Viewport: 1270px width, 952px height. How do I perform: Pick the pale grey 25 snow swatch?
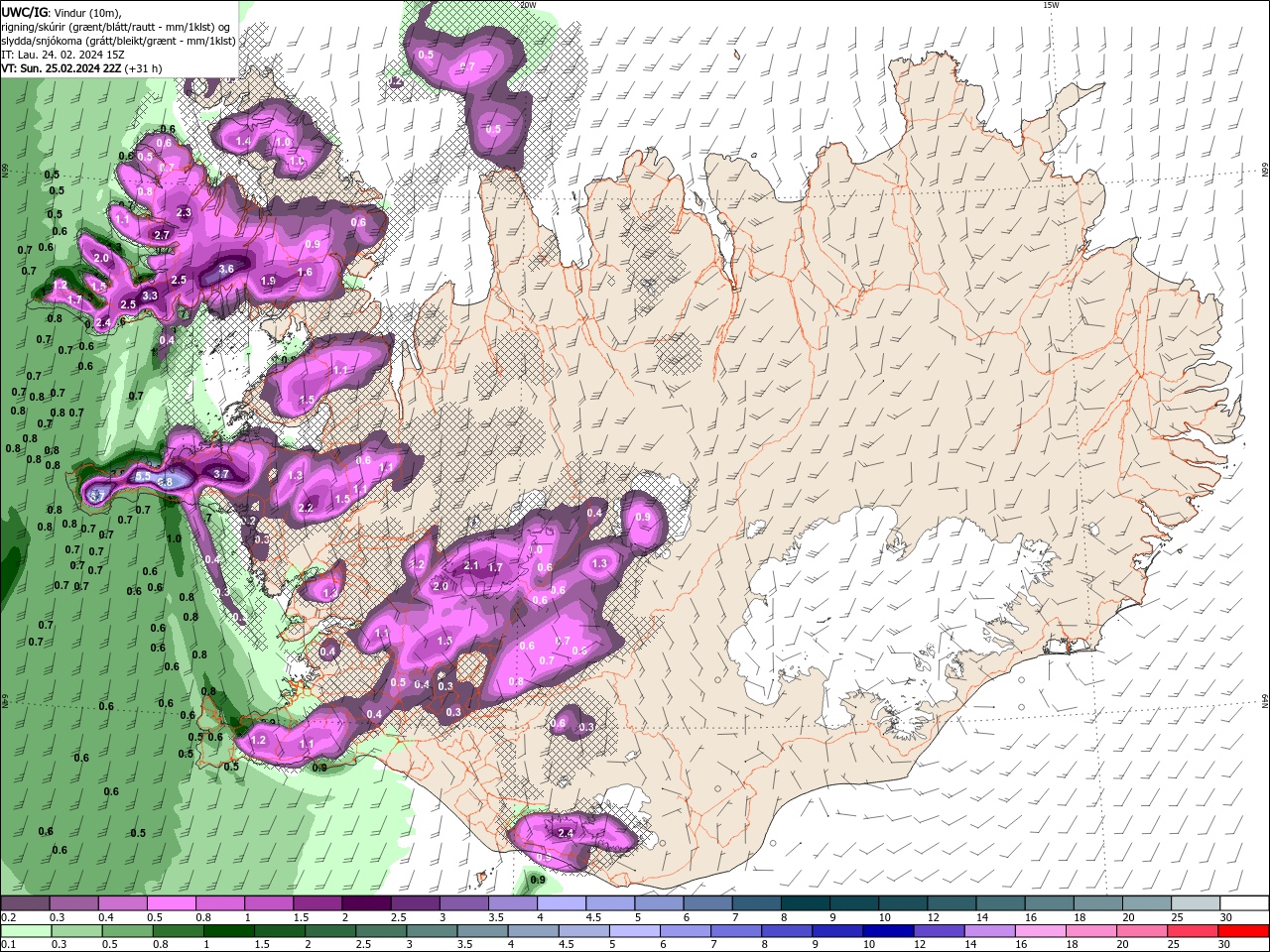(1196, 903)
